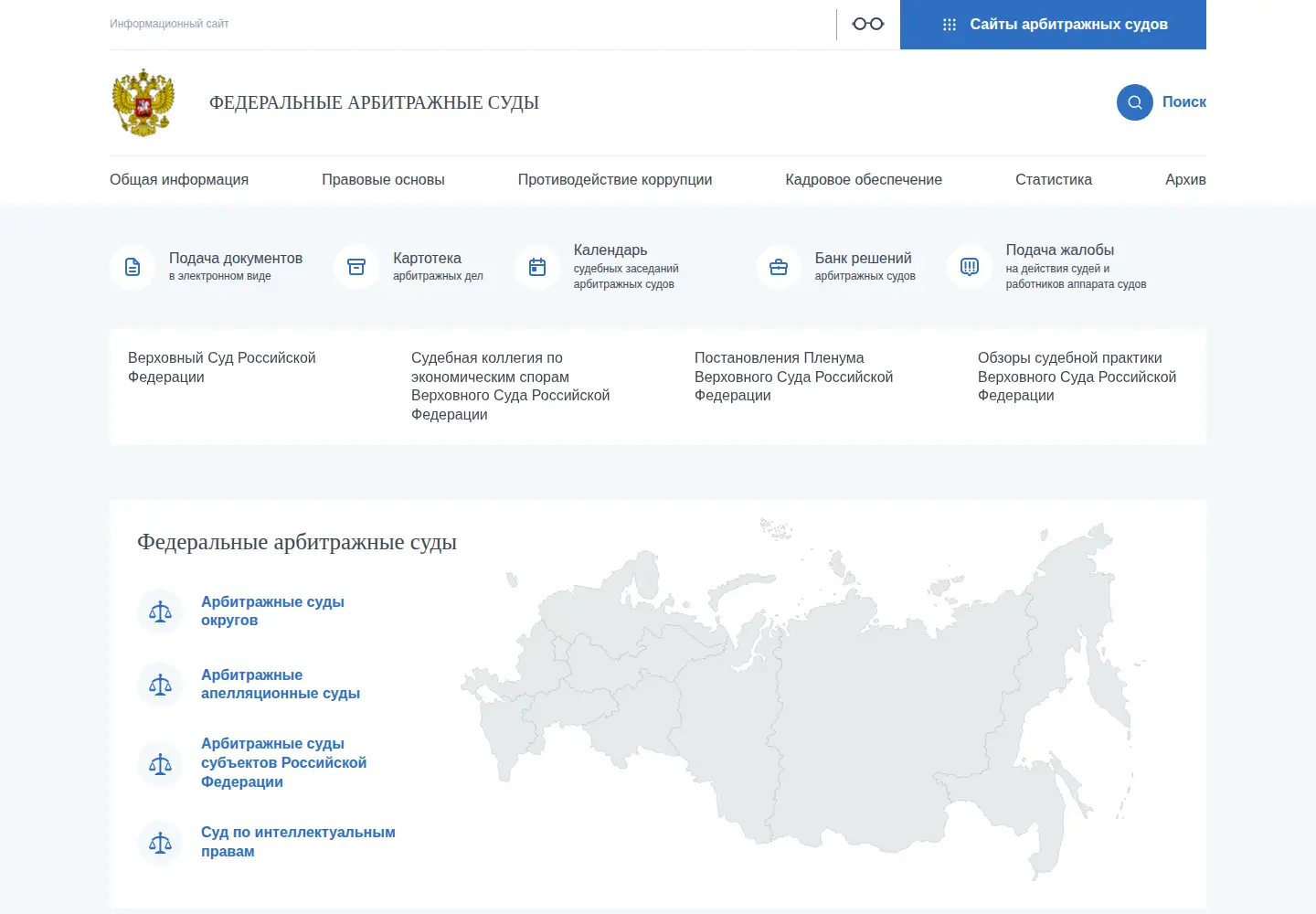Image resolution: width=1316 pixels, height=914 pixels.
Task: Click the accessibility glasses icon
Action: click(868, 24)
